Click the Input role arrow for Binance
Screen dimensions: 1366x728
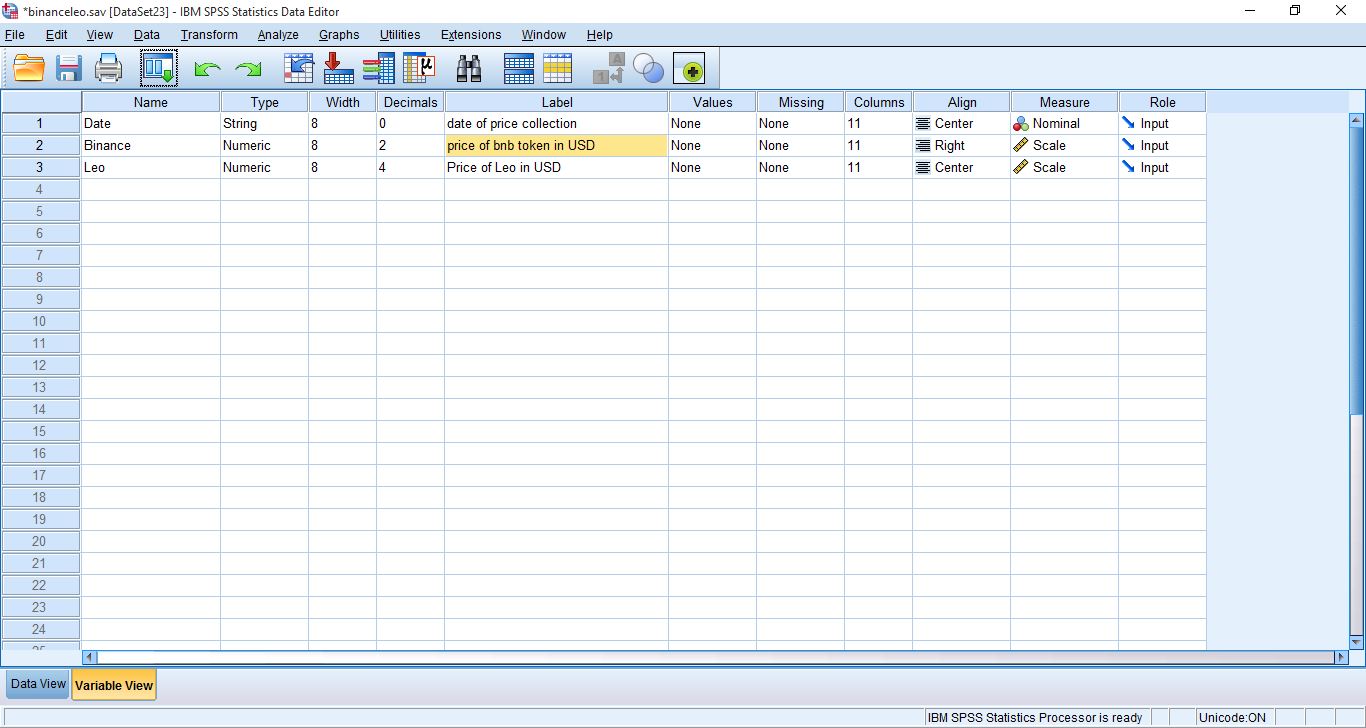(1129, 146)
